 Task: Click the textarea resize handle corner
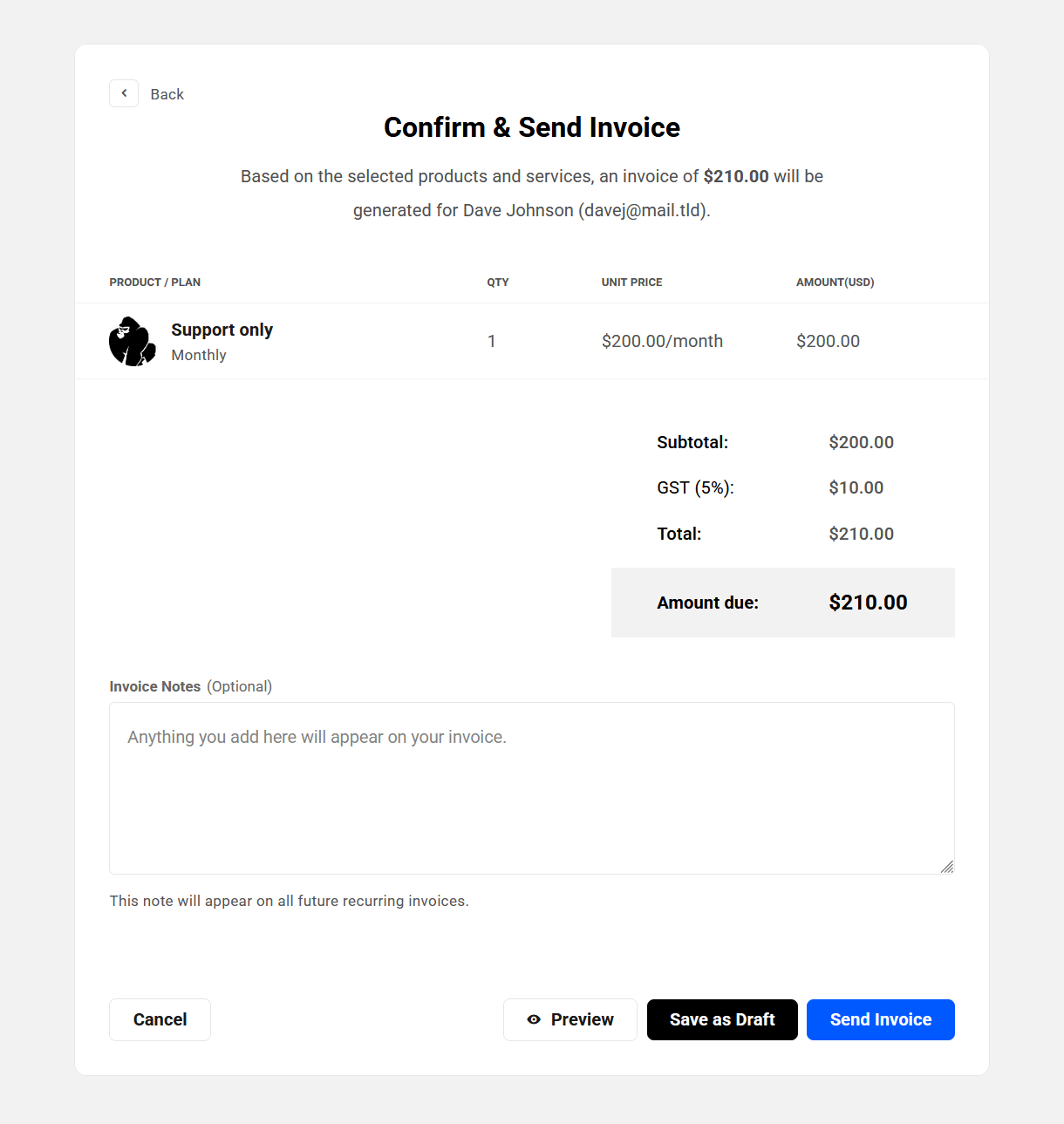(947, 867)
